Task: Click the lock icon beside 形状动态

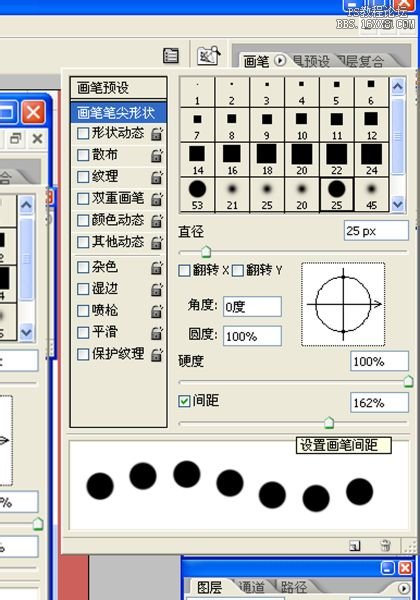Action: [x=156, y=134]
